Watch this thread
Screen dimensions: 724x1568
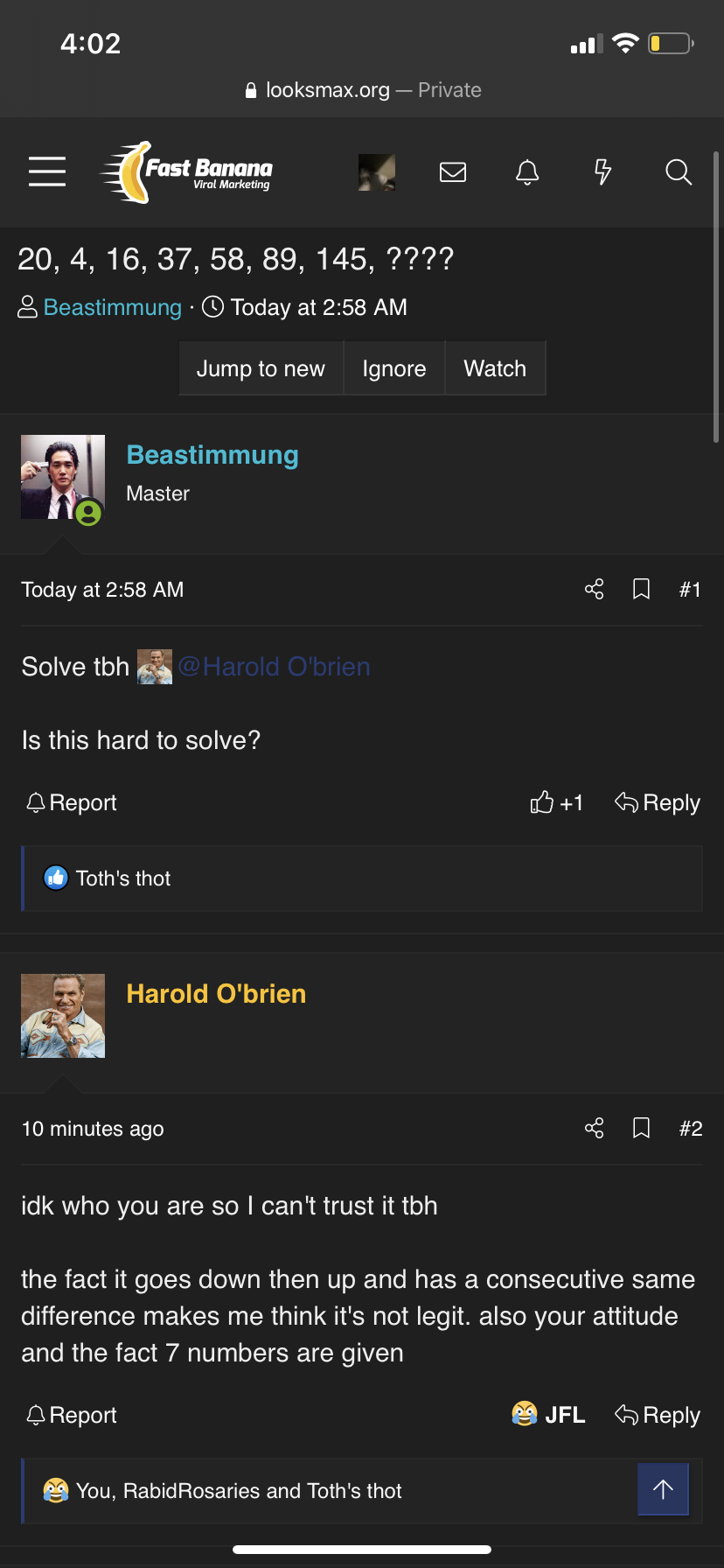coord(495,368)
